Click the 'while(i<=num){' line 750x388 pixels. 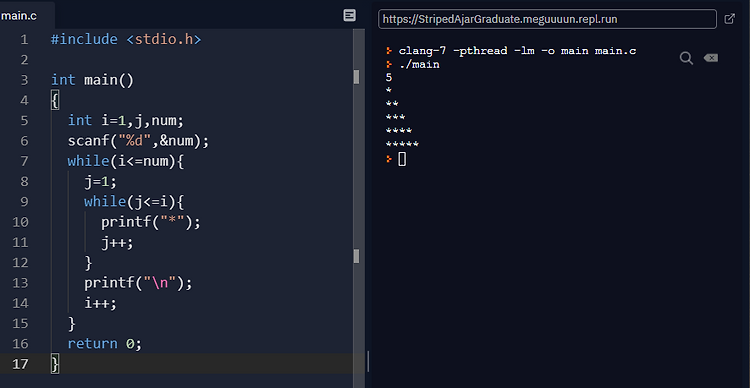(x=125, y=161)
